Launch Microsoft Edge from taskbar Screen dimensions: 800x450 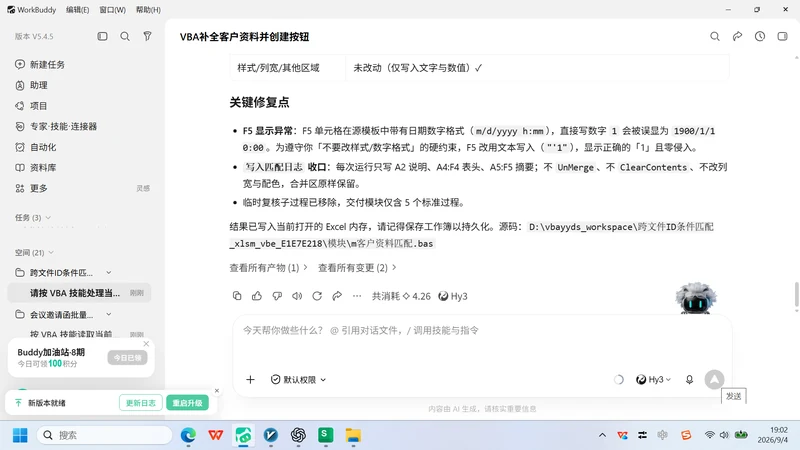tap(188, 435)
